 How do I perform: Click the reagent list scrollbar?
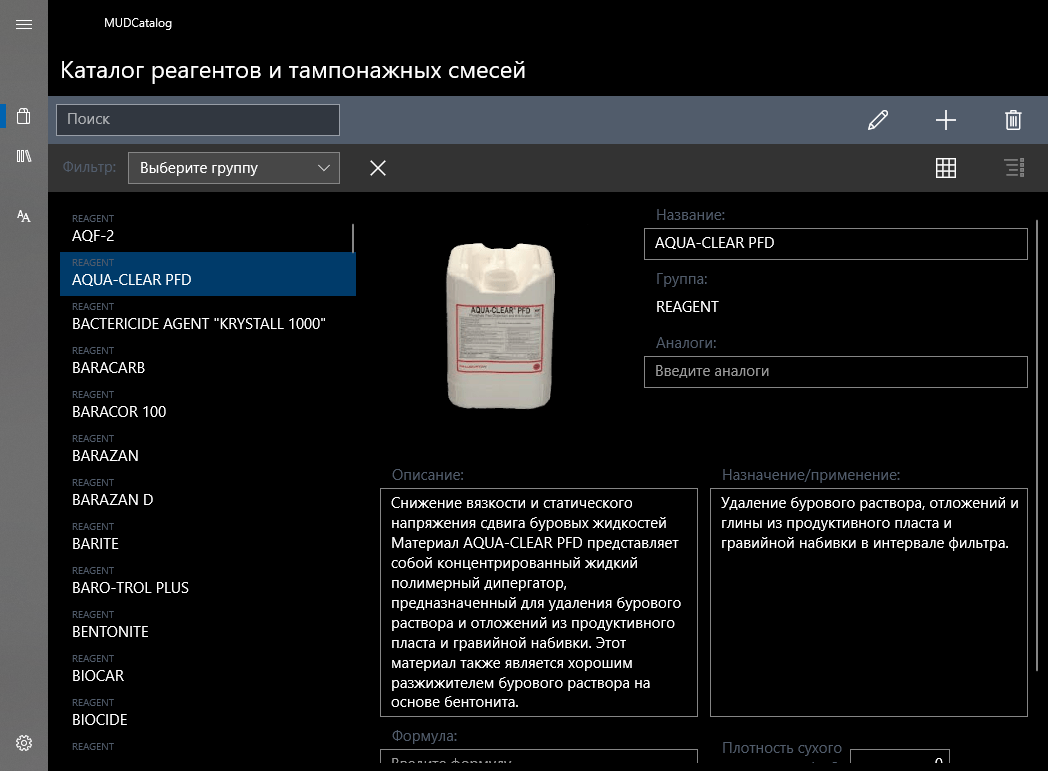coord(353,239)
